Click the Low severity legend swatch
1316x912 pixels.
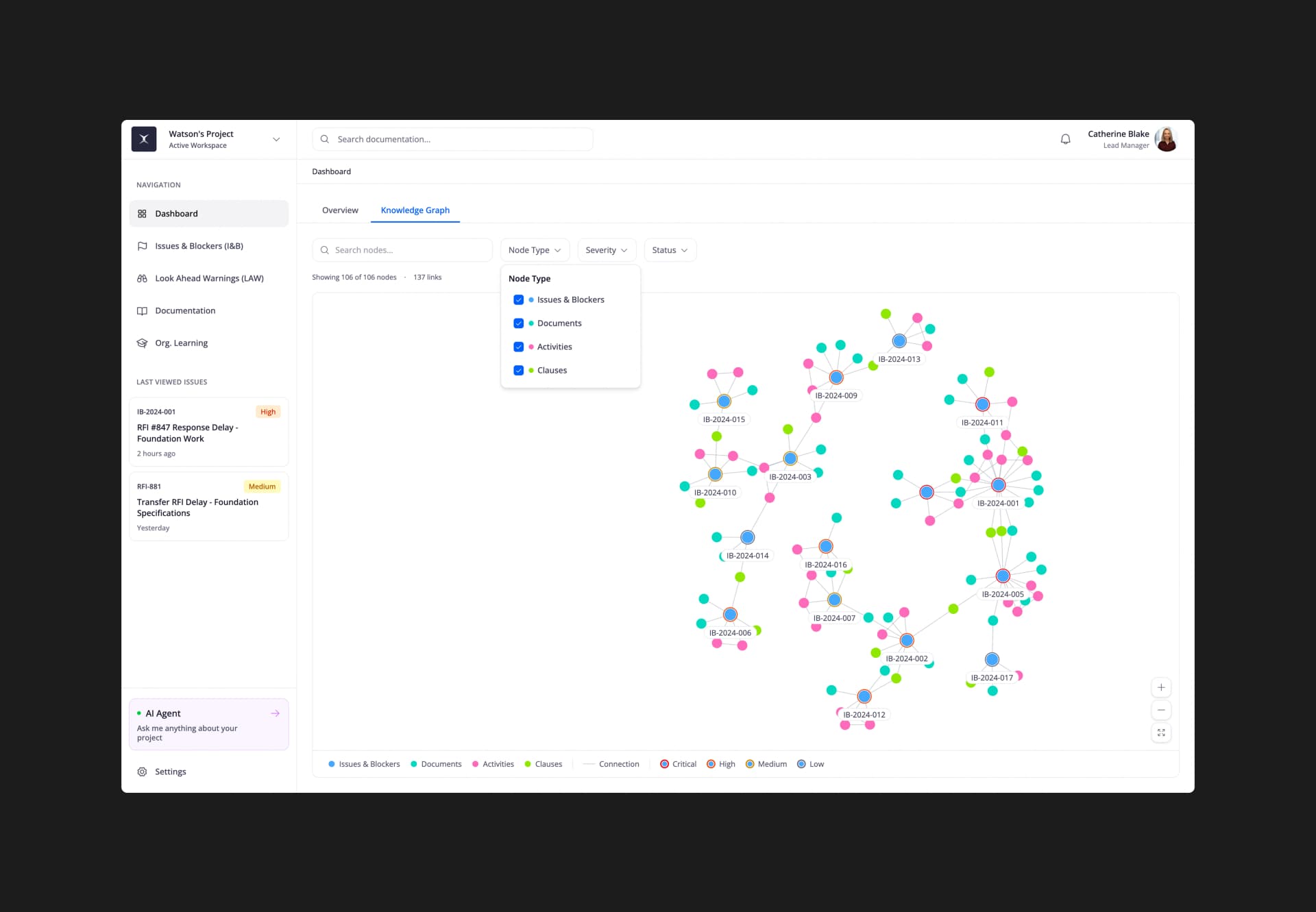pos(801,764)
